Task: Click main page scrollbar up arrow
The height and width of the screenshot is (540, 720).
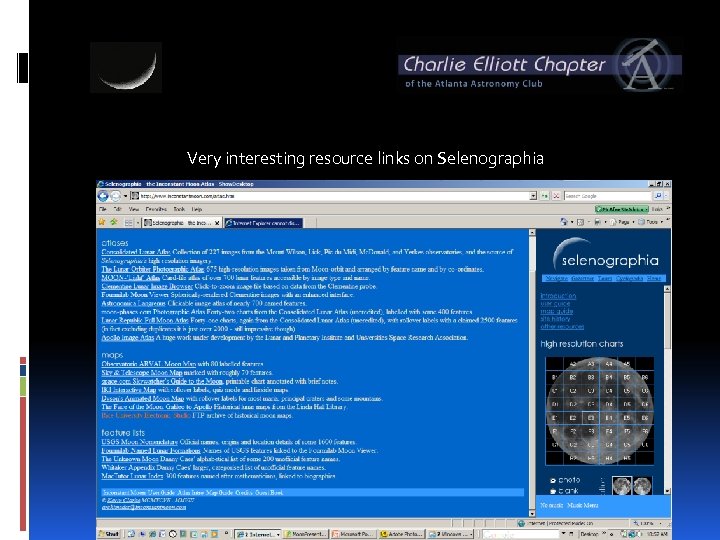Action: pyautogui.click(x=532, y=232)
